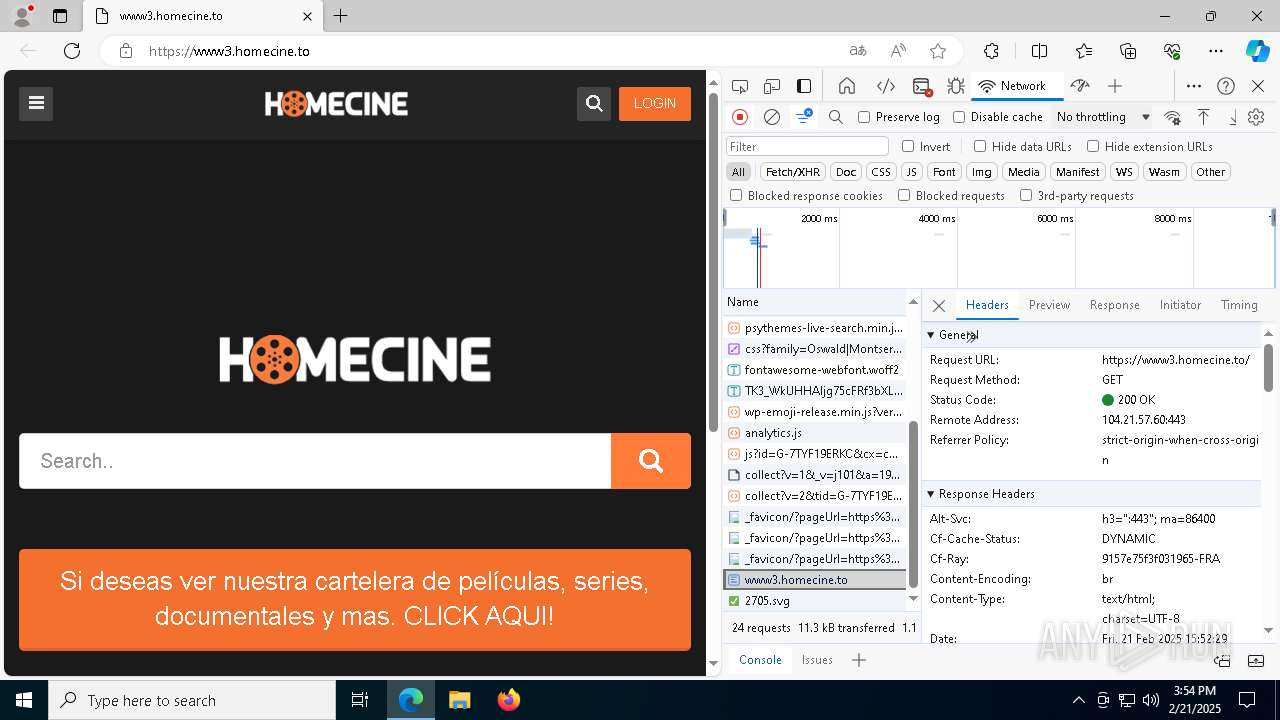The image size is (1280, 720).
Task: Open the No throttling dropdown
Action: coord(1103,117)
